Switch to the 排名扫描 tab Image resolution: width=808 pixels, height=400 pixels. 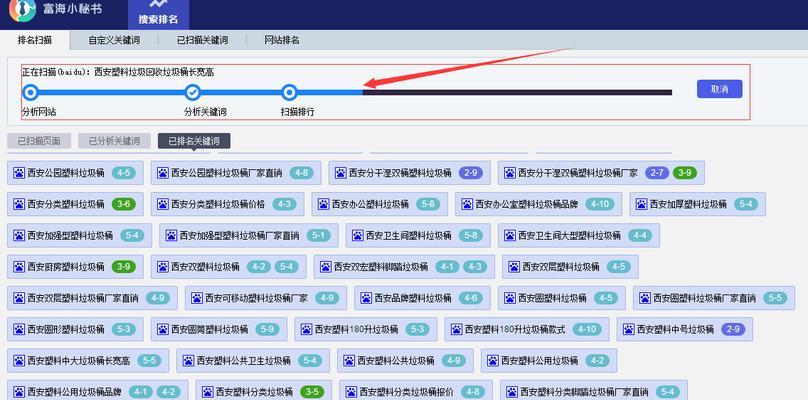click(35, 40)
